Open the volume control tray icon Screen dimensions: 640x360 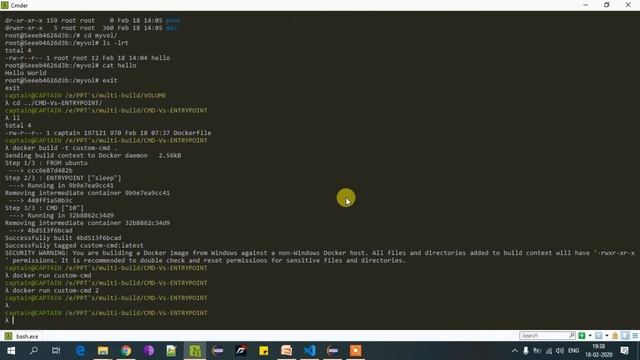tap(560, 351)
